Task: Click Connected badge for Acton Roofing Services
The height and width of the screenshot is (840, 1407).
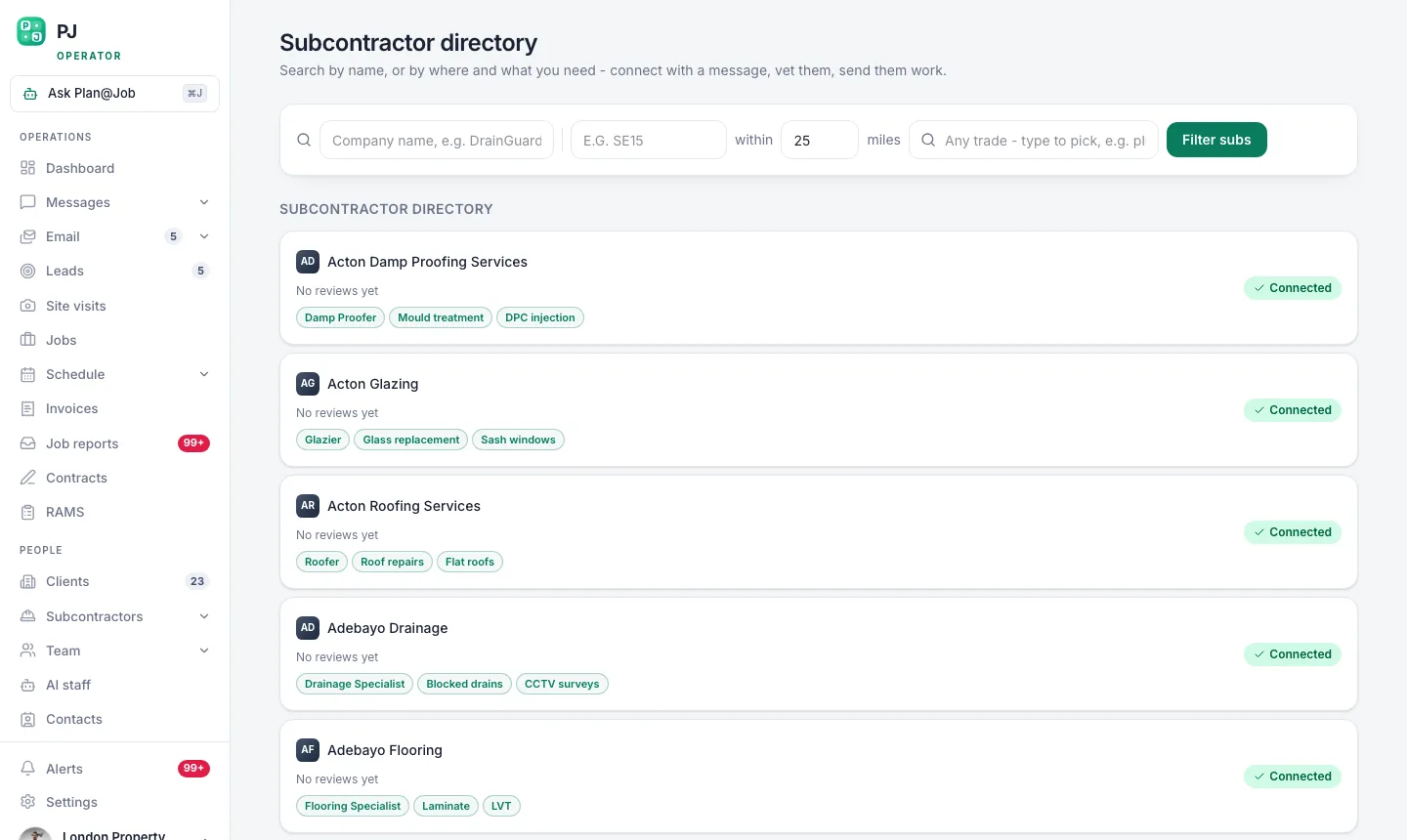Action: tap(1293, 532)
